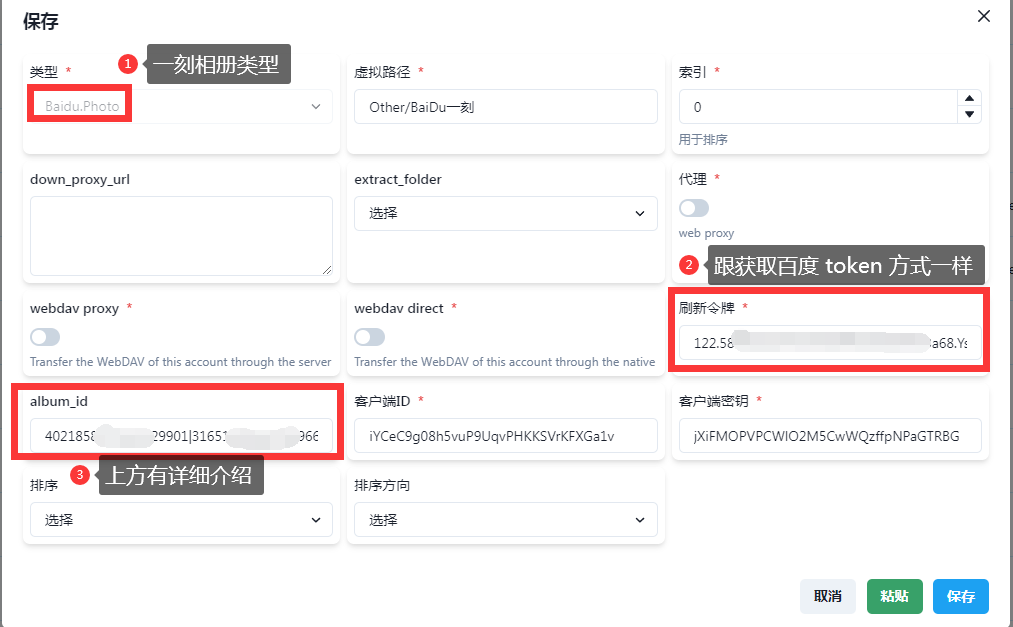Expand the extract_folder dropdown

click(505, 213)
